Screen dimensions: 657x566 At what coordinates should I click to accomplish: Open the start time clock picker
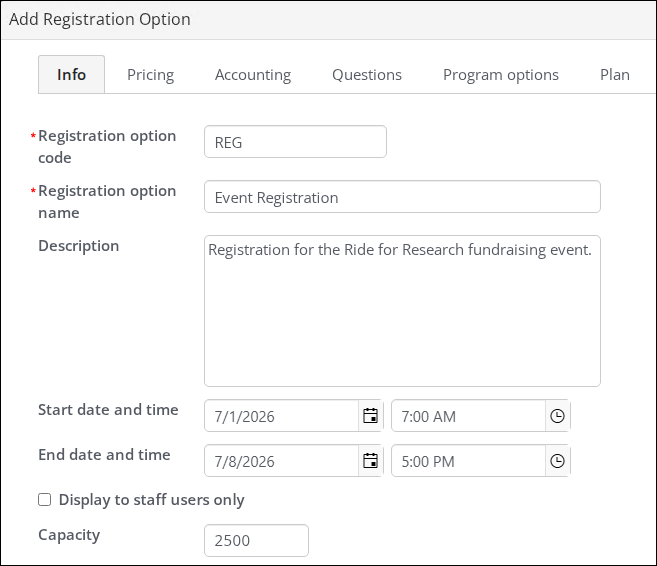pyautogui.click(x=557, y=416)
